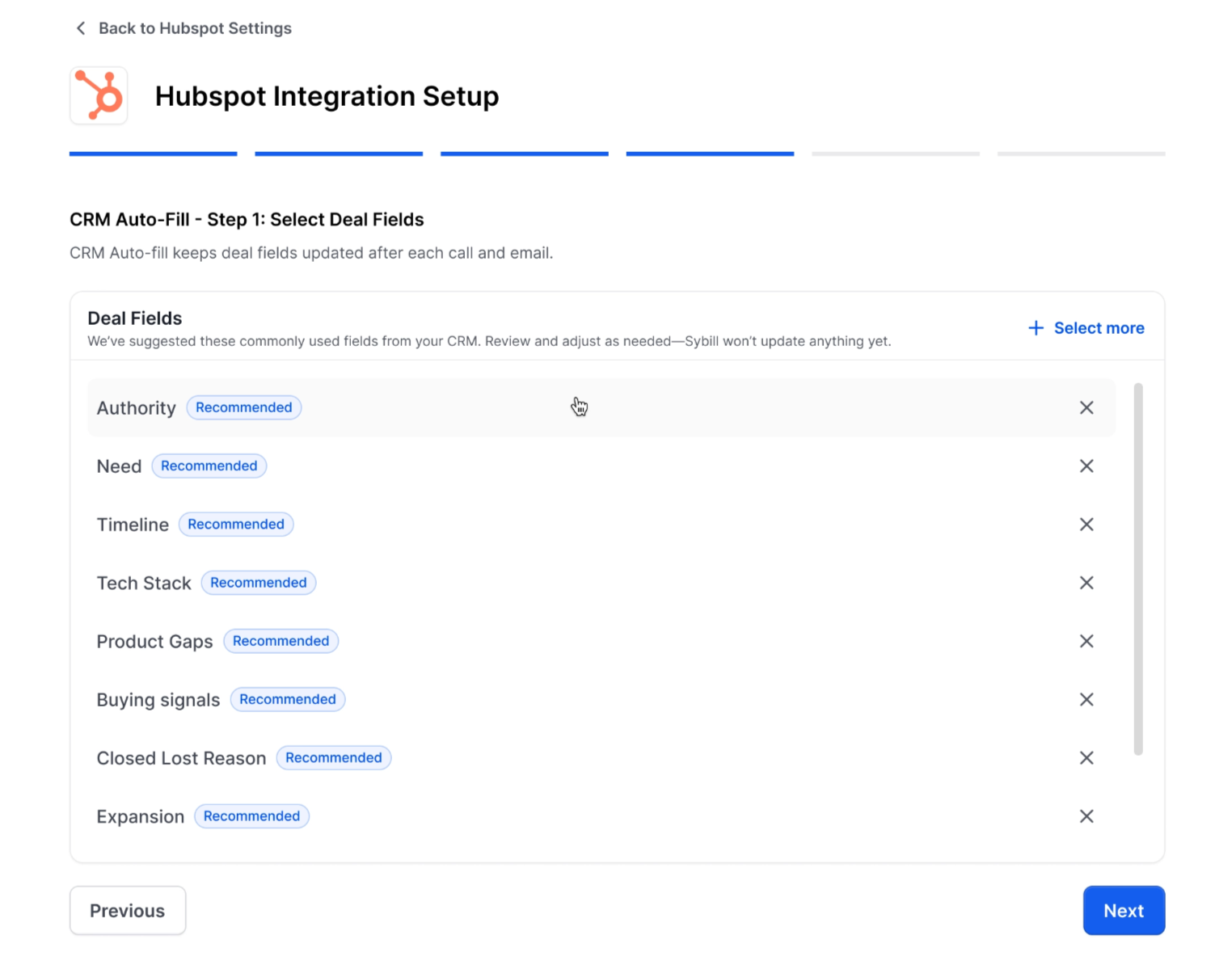Select the Buying signals field label
Image resolution: width=1232 pixels, height=961 pixels.
point(158,700)
